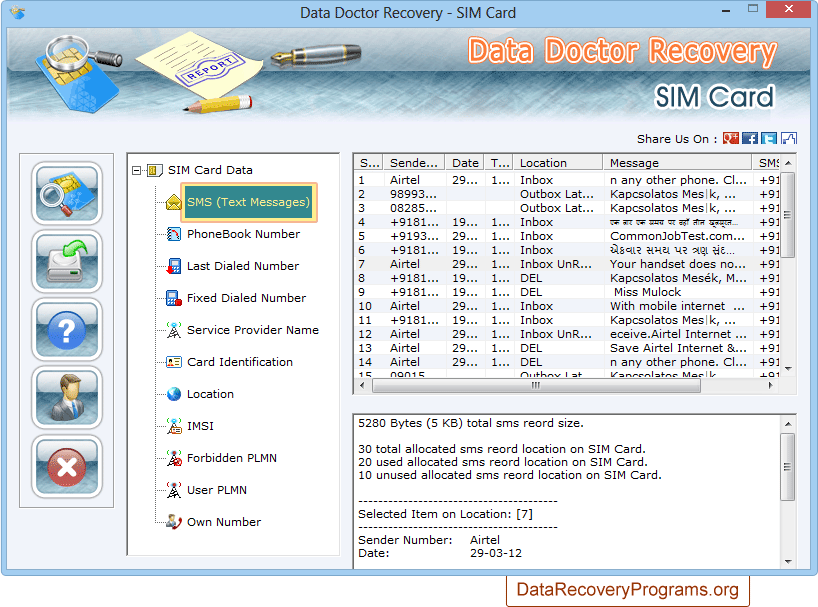Share on Facebook icon

click(x=750, y=138)
